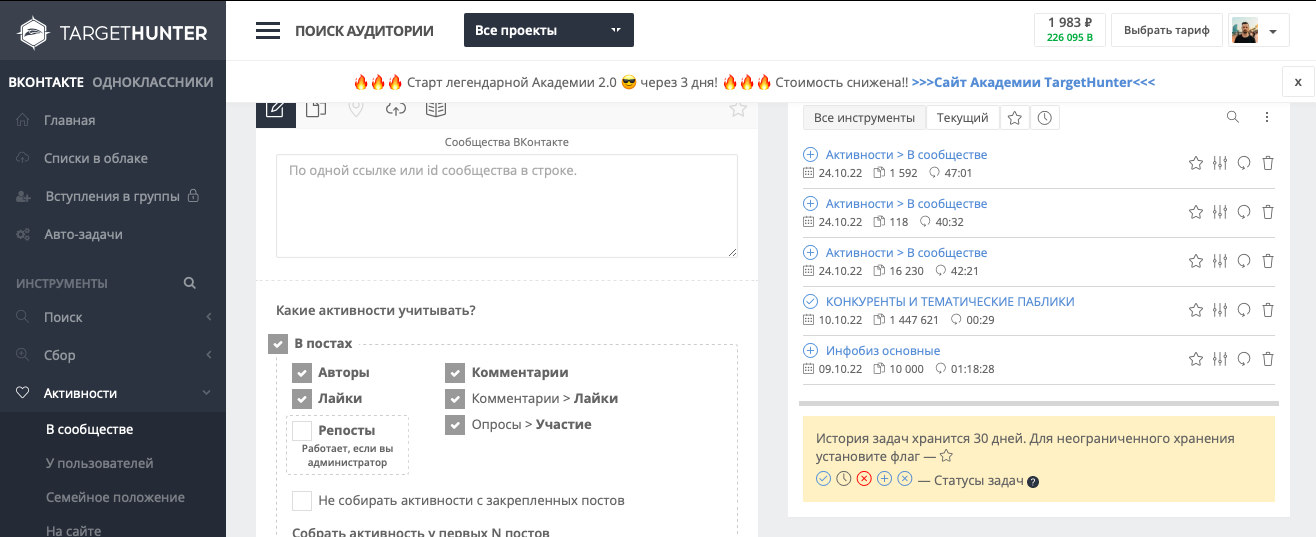Click the ИНСТРУМЕНТЫ search icon in sidebar

click(190, 283)
